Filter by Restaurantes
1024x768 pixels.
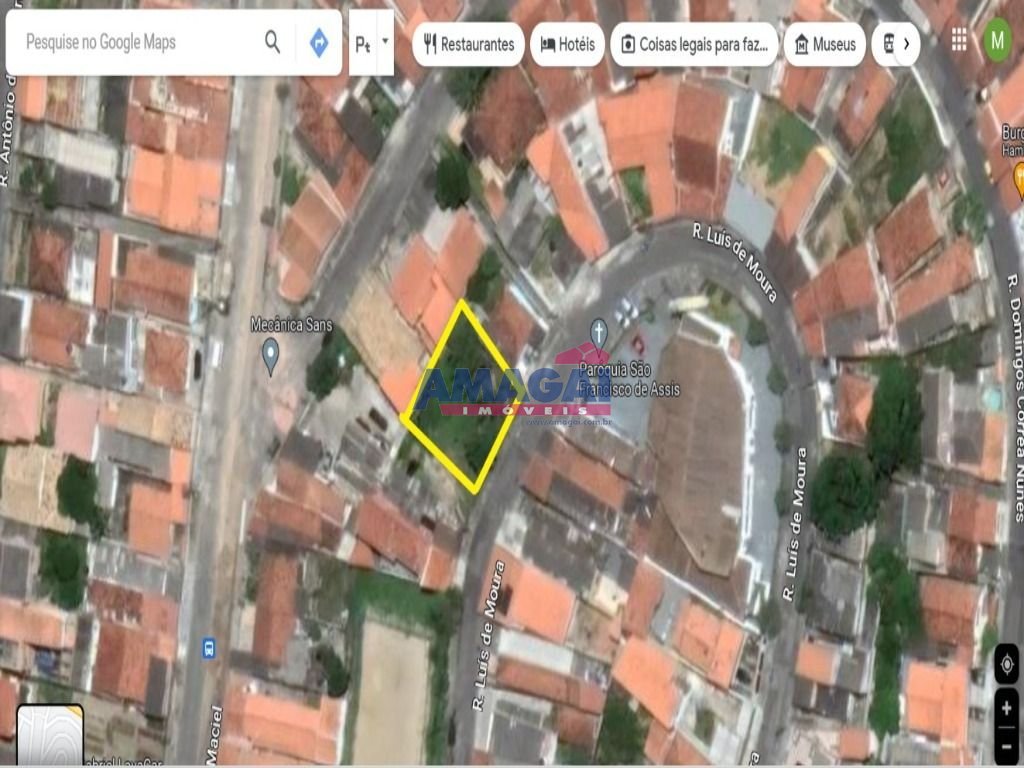point(468,44)
